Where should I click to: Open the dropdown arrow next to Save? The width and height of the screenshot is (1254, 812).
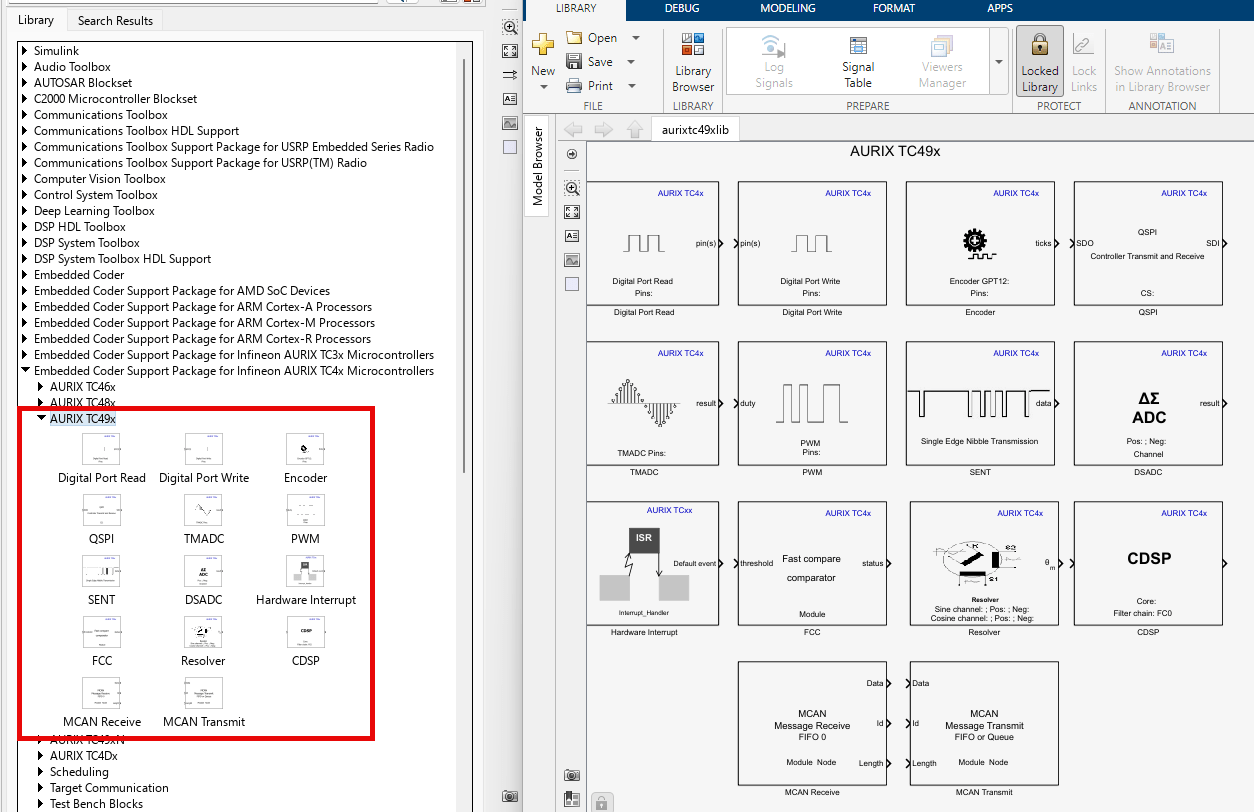coord(632,62)
